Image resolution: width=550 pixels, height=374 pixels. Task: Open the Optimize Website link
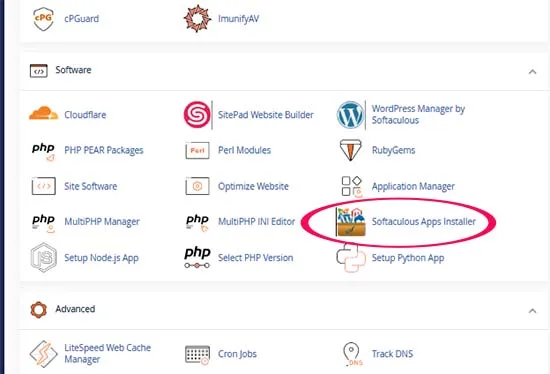click(x=253, y=186)
